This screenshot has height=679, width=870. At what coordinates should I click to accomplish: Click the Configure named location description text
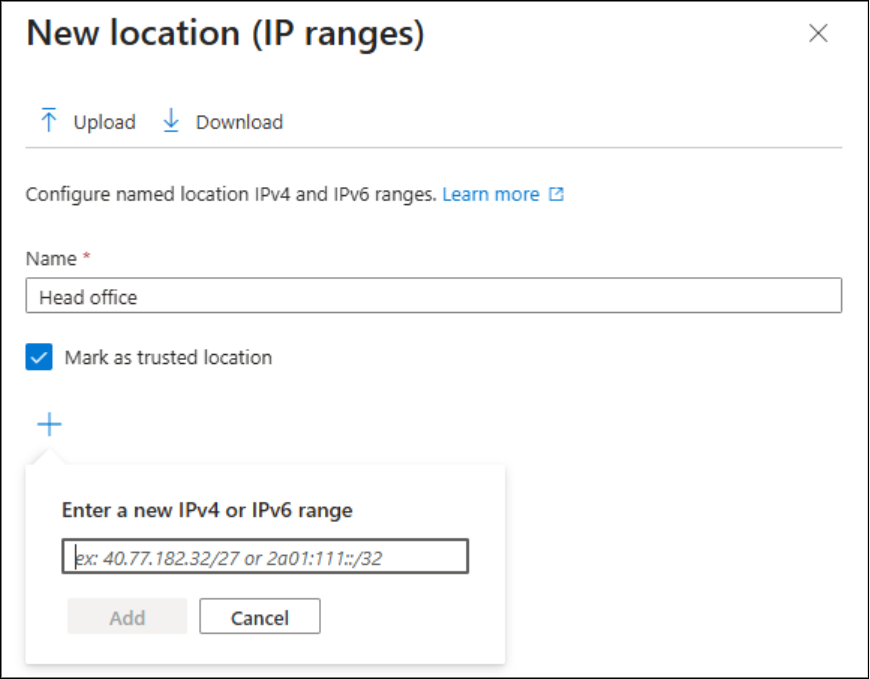[230, 194]
